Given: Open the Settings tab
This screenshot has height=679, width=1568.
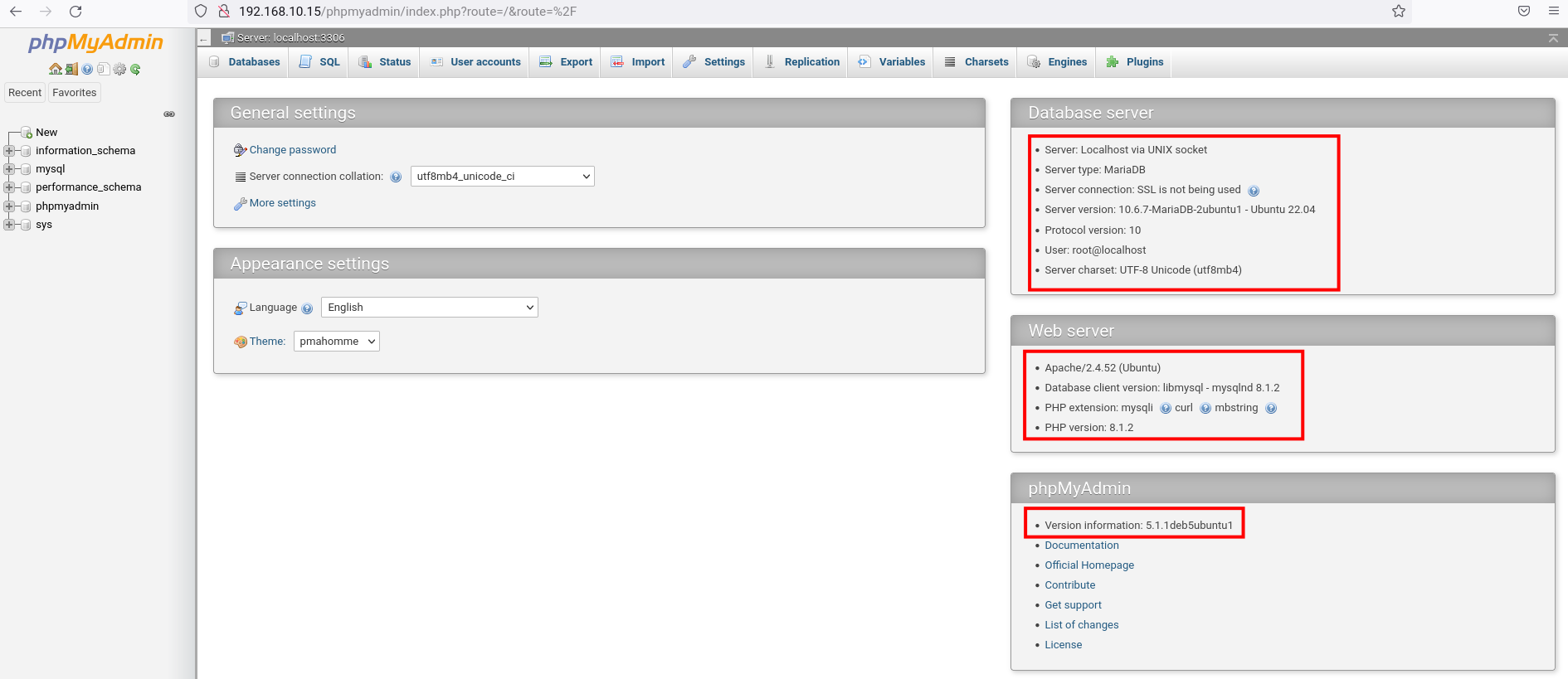Looking at the screenshot, I should point(713,62).
